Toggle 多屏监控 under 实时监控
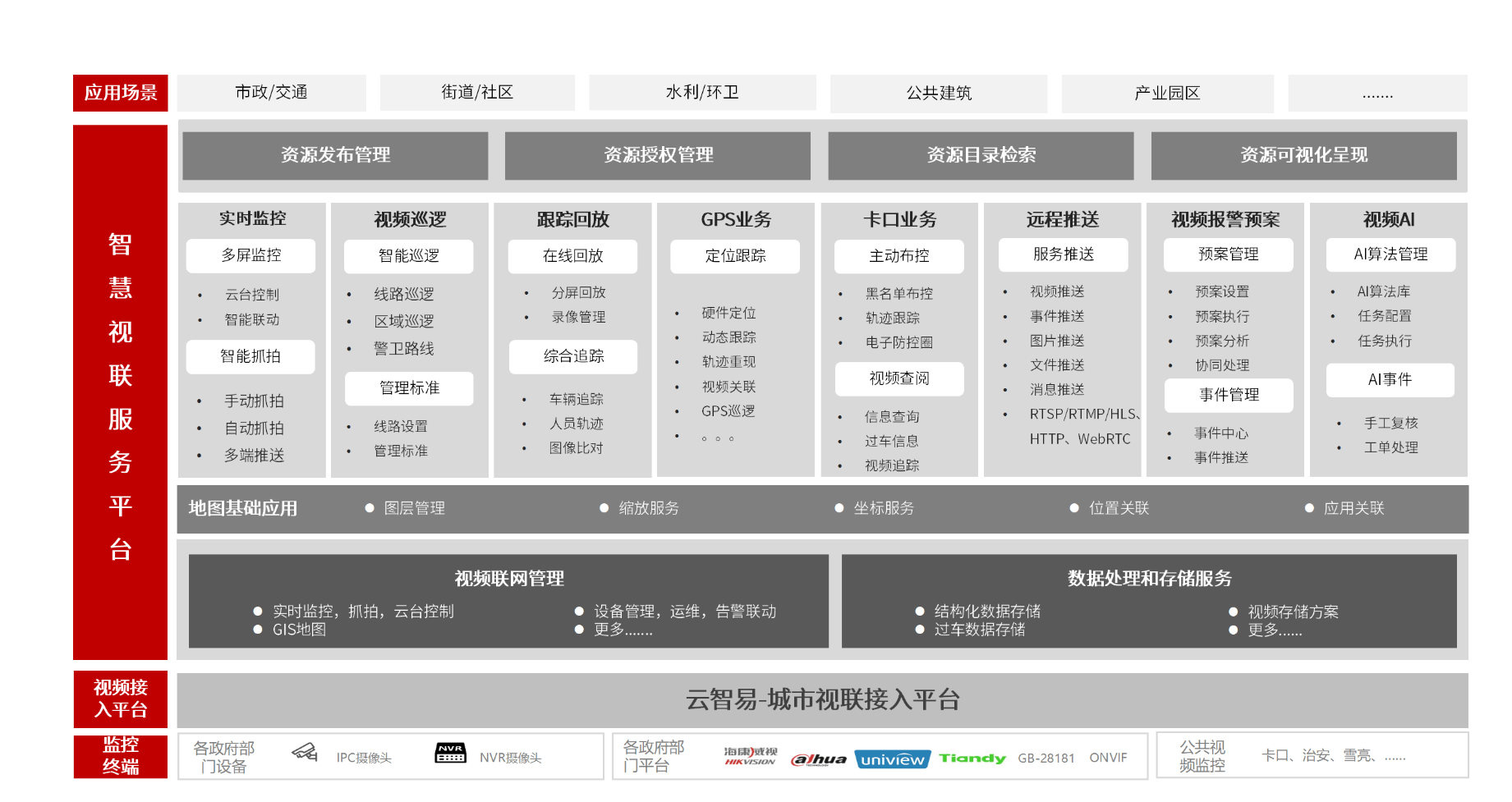The height and width of the screenshot is (802, 1512). click(x=250, y=255)
